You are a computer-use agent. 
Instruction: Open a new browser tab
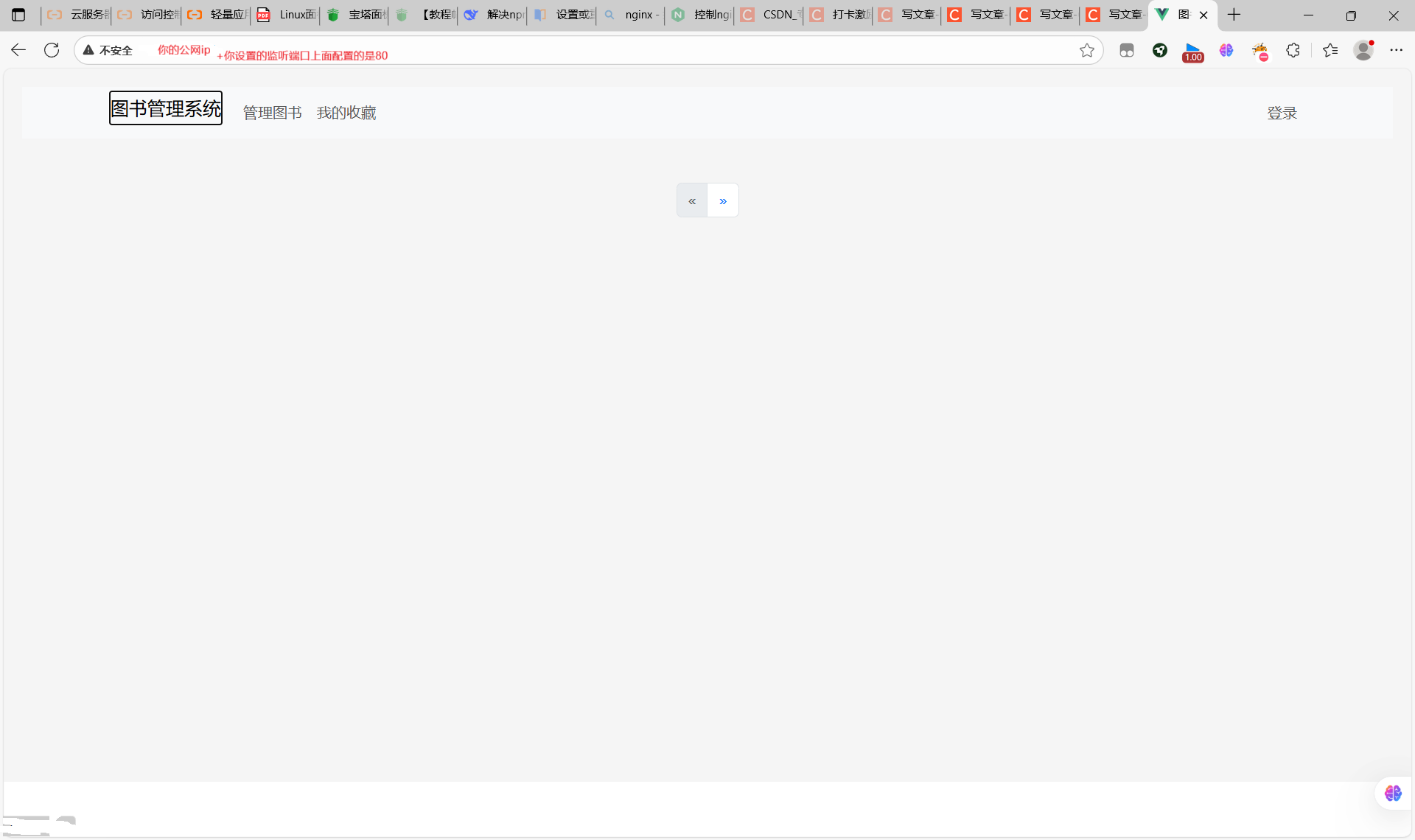coord(1234,15)
